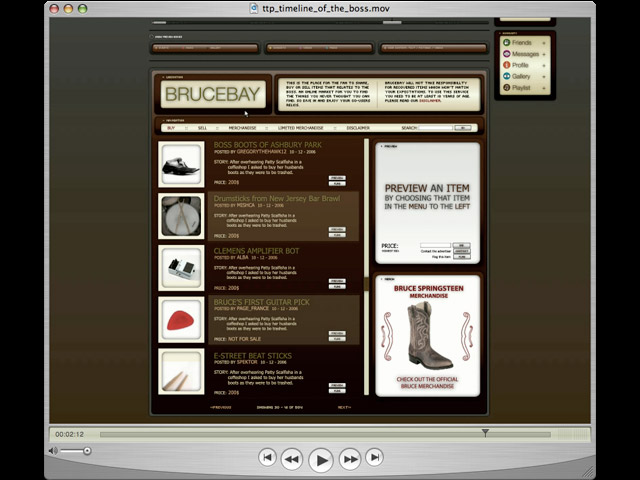Screen dimensions: 640x480
Task: Select the SELL navigation tab
Action: [202, 128]
